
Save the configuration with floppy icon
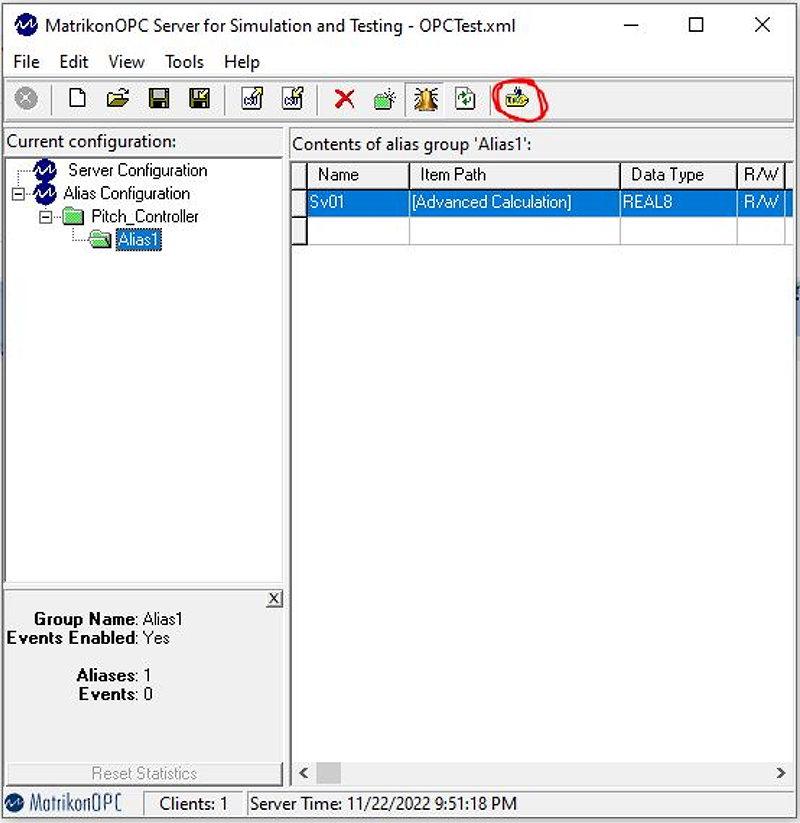159,98
